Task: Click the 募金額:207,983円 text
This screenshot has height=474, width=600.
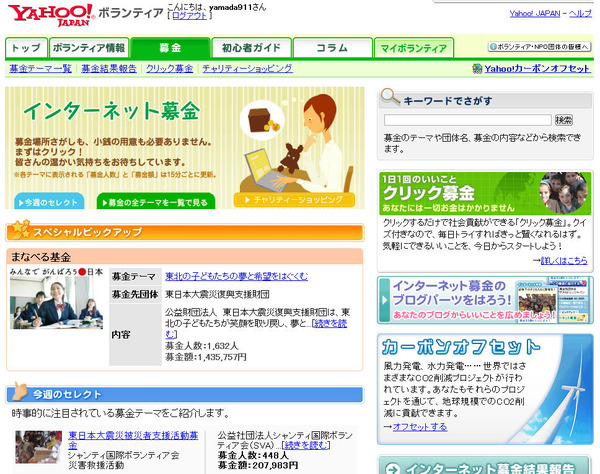Action: [258, 465]
